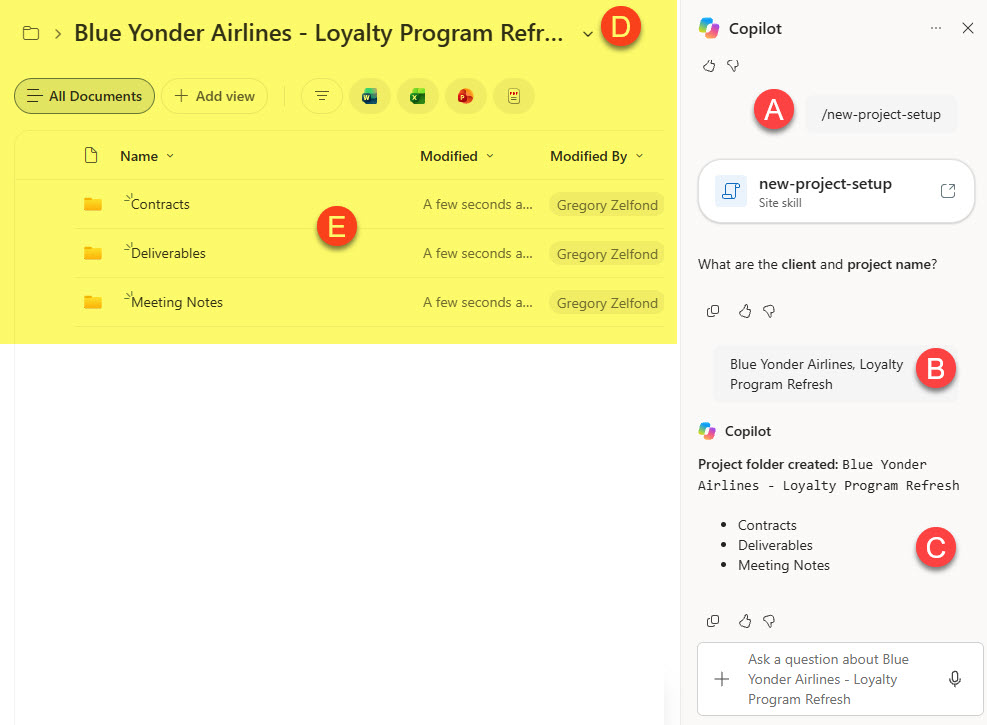The height and width of the screenshot is (725, 987).
Task: Click the Blue Yonder Airlines reply bubble
Action: [836, 374]
